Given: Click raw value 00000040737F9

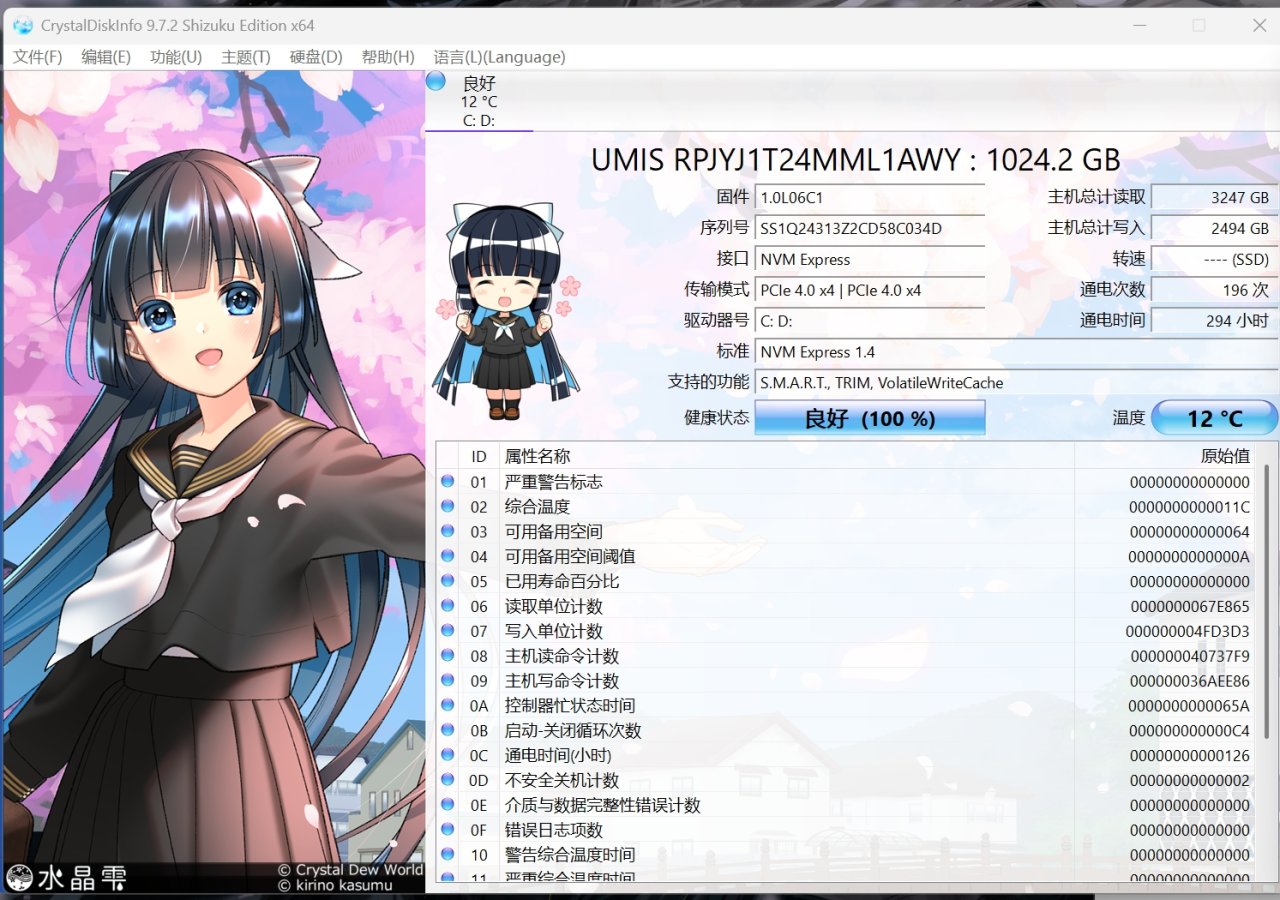Looking at the screenshot, I should 1190,656.
